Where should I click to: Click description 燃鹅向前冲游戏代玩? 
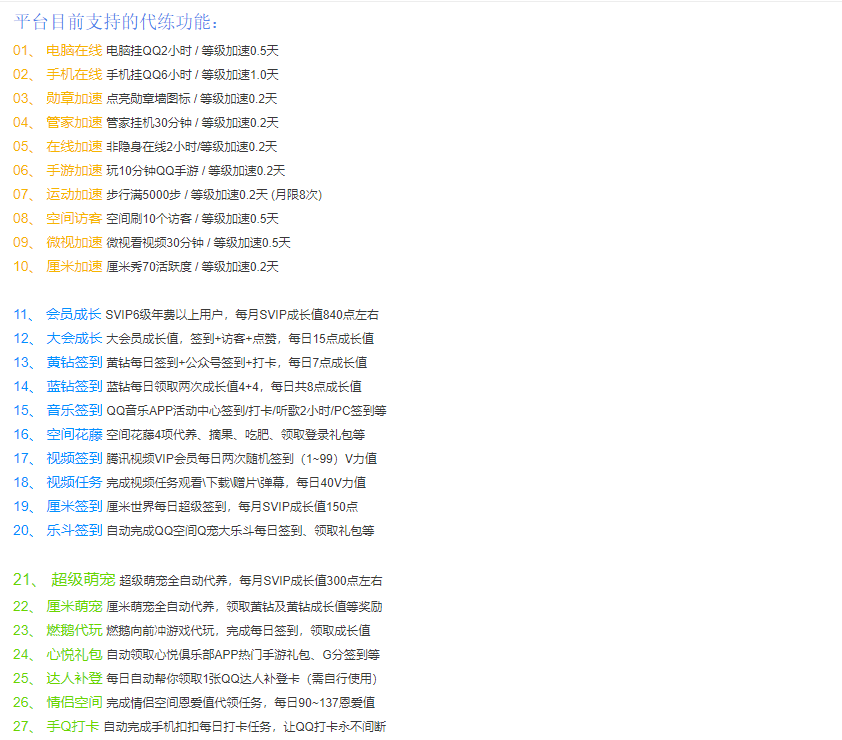tap(238, 630)
